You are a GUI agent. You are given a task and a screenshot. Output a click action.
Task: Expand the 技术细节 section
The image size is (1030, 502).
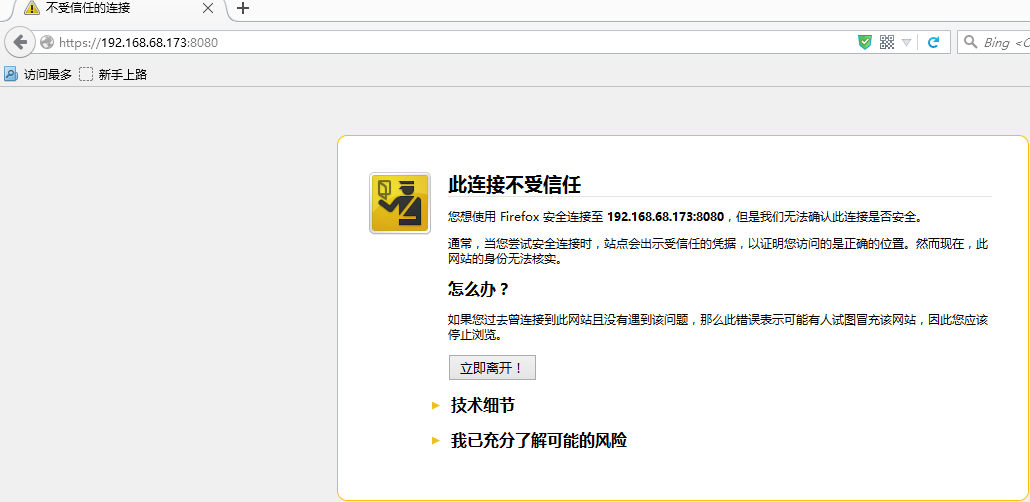point(482,405)
